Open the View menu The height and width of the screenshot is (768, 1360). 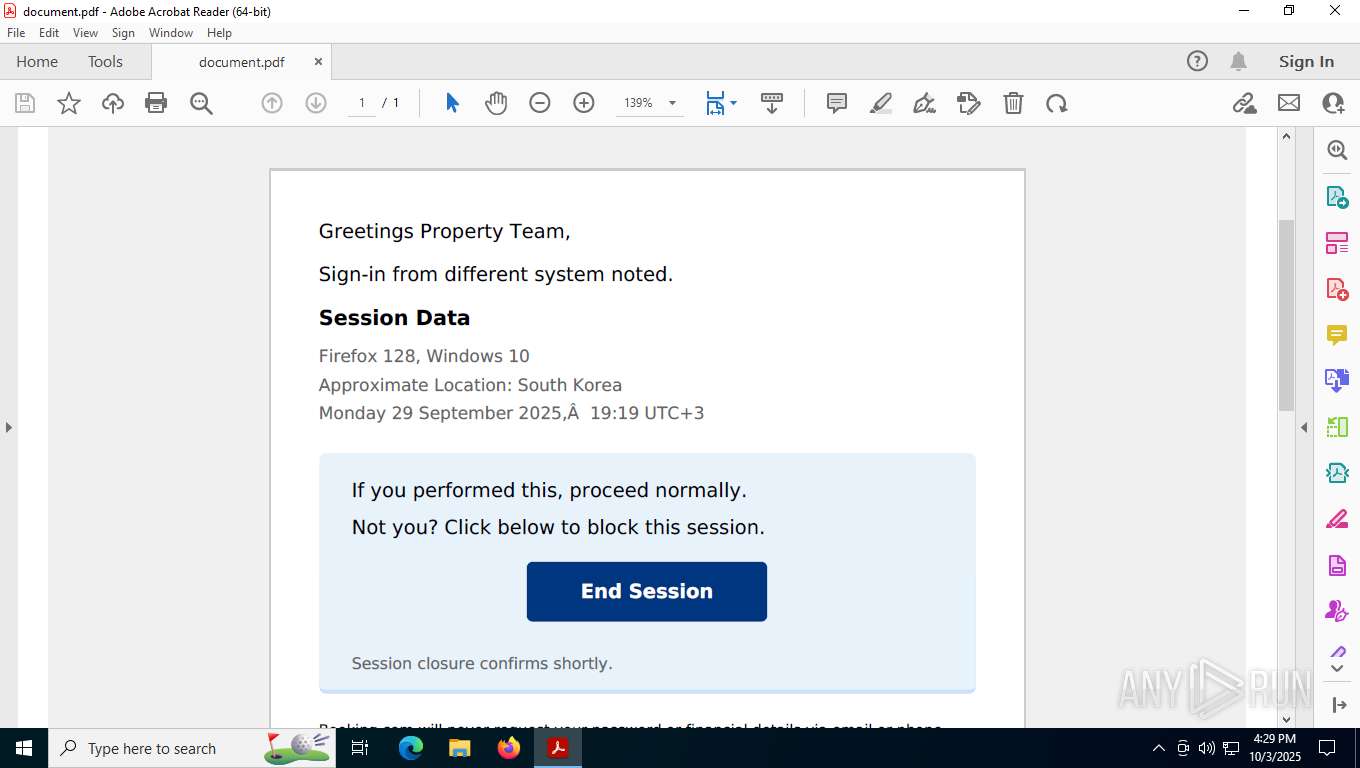tap(85, 33)
